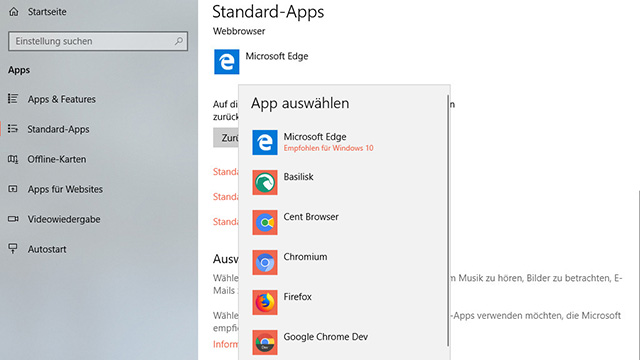Choose the Firefox icon
640x360 pixels.
265,302
